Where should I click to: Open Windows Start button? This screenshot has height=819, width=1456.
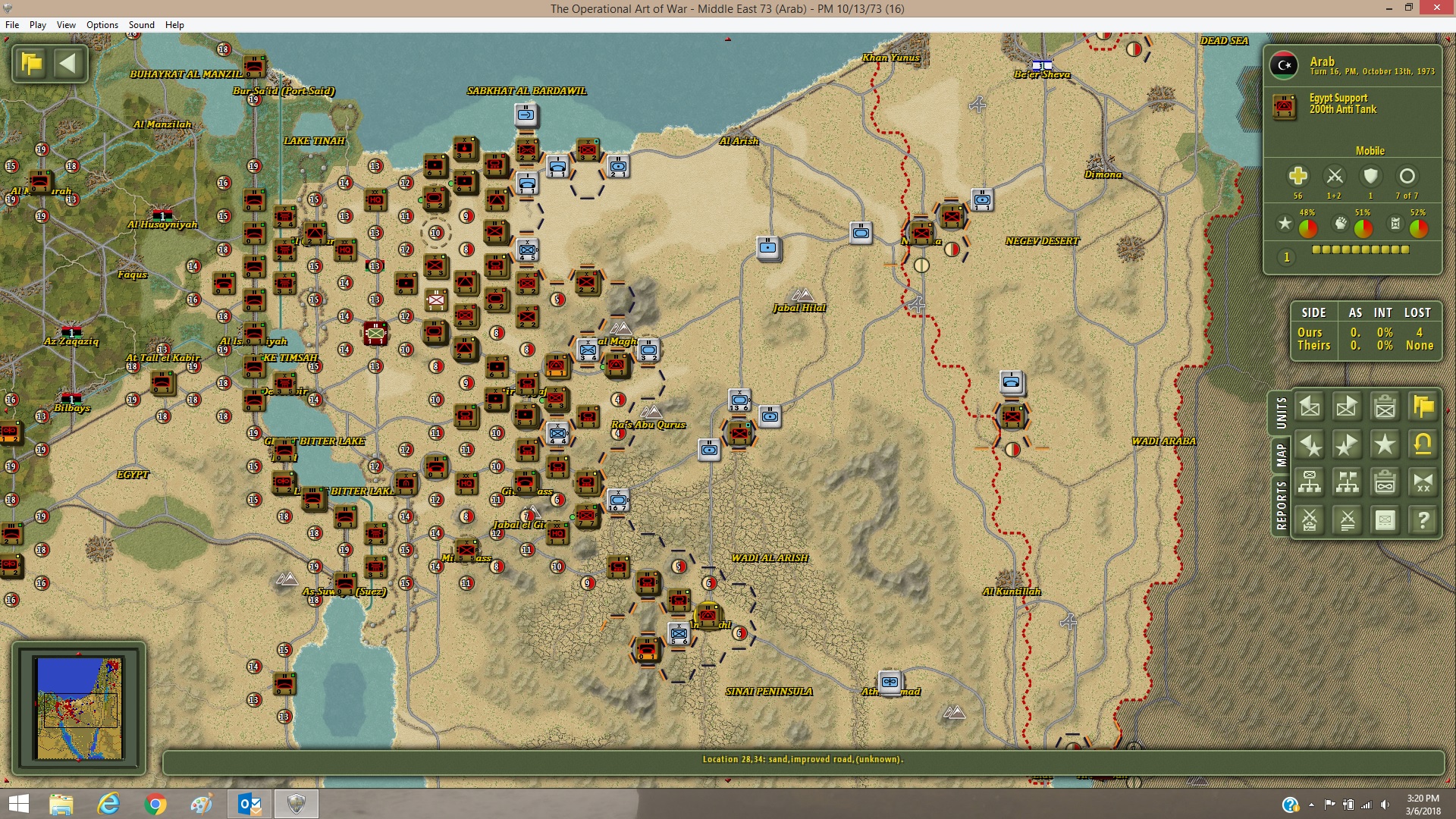[18, 804]
